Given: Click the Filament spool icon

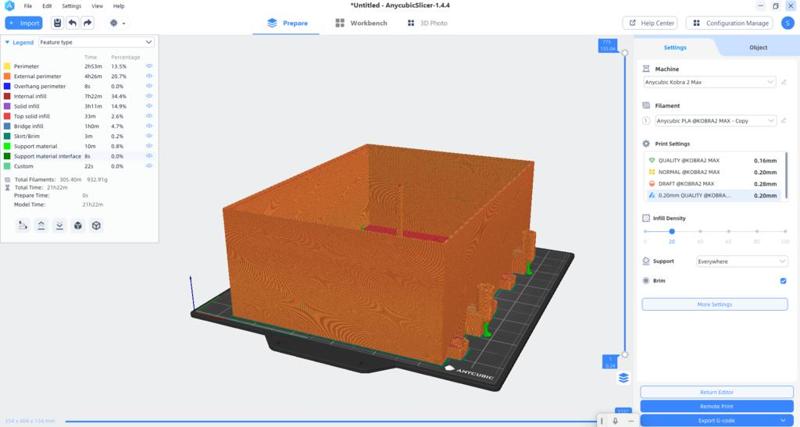Looking at the screenshot, I should click(646, 106).
